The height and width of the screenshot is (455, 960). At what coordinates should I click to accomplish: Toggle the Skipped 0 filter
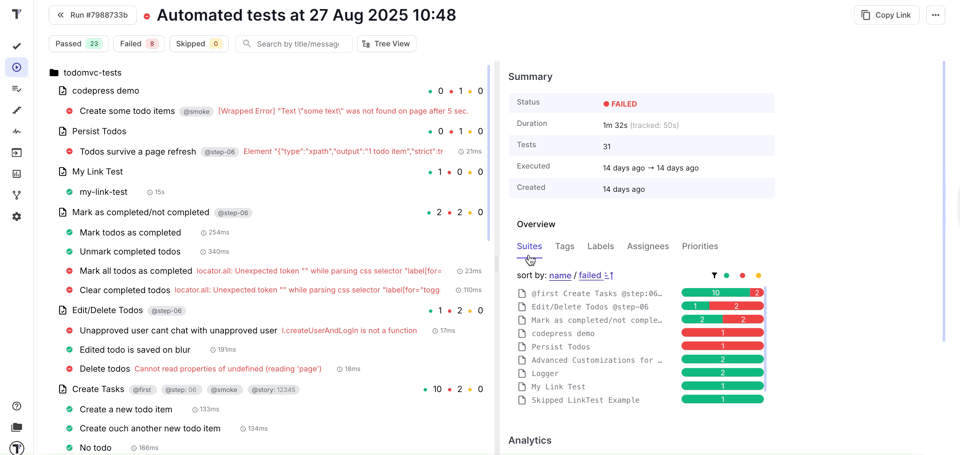[198, 44]
